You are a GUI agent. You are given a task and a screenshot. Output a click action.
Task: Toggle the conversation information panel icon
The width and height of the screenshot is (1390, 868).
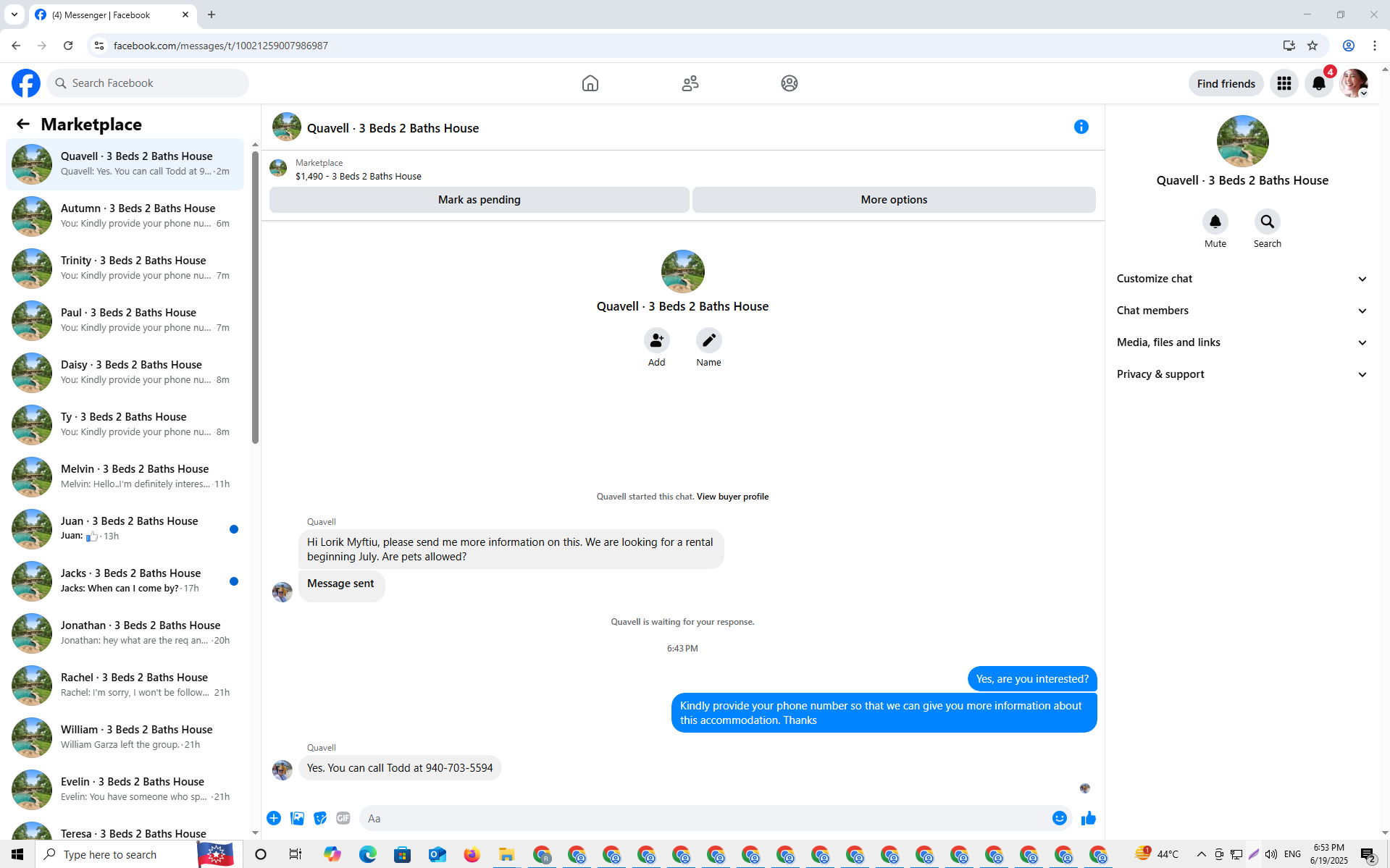pos(1081,127)
